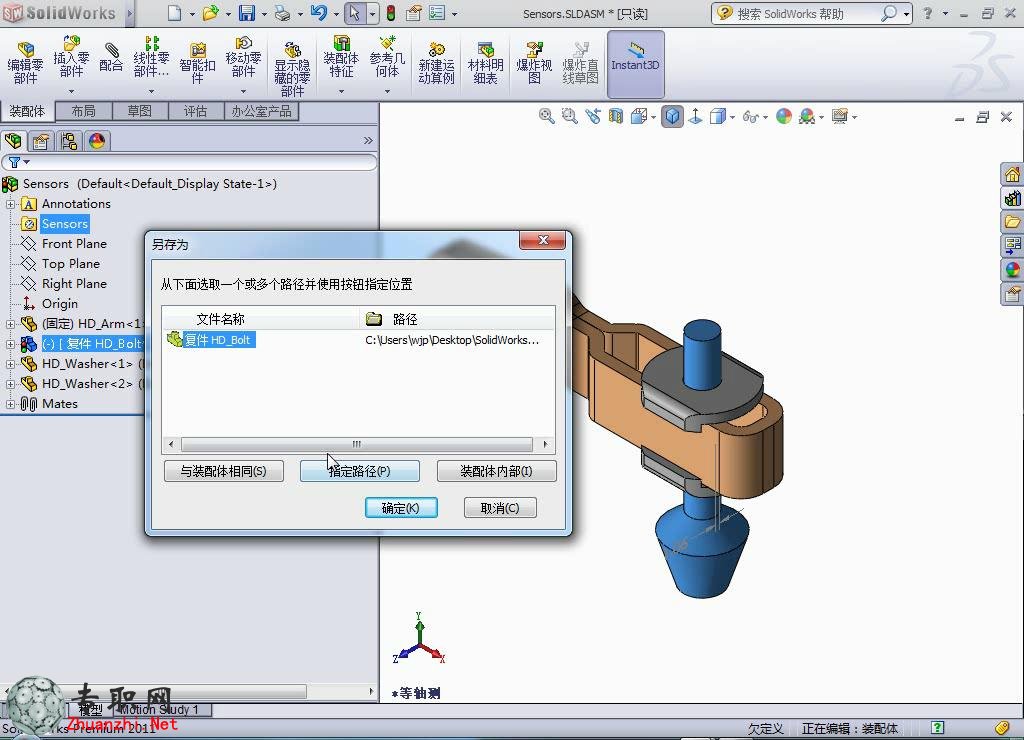Expand the HD_Washer<1> tree node
This screenshot has width=1024, height=740.
[10, 364]
